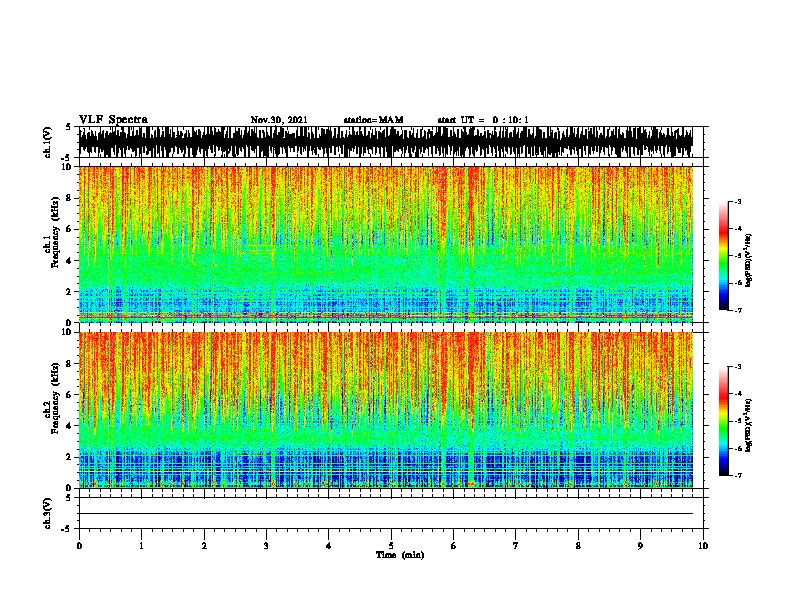Select the "Time (min)" axis label

400,555
